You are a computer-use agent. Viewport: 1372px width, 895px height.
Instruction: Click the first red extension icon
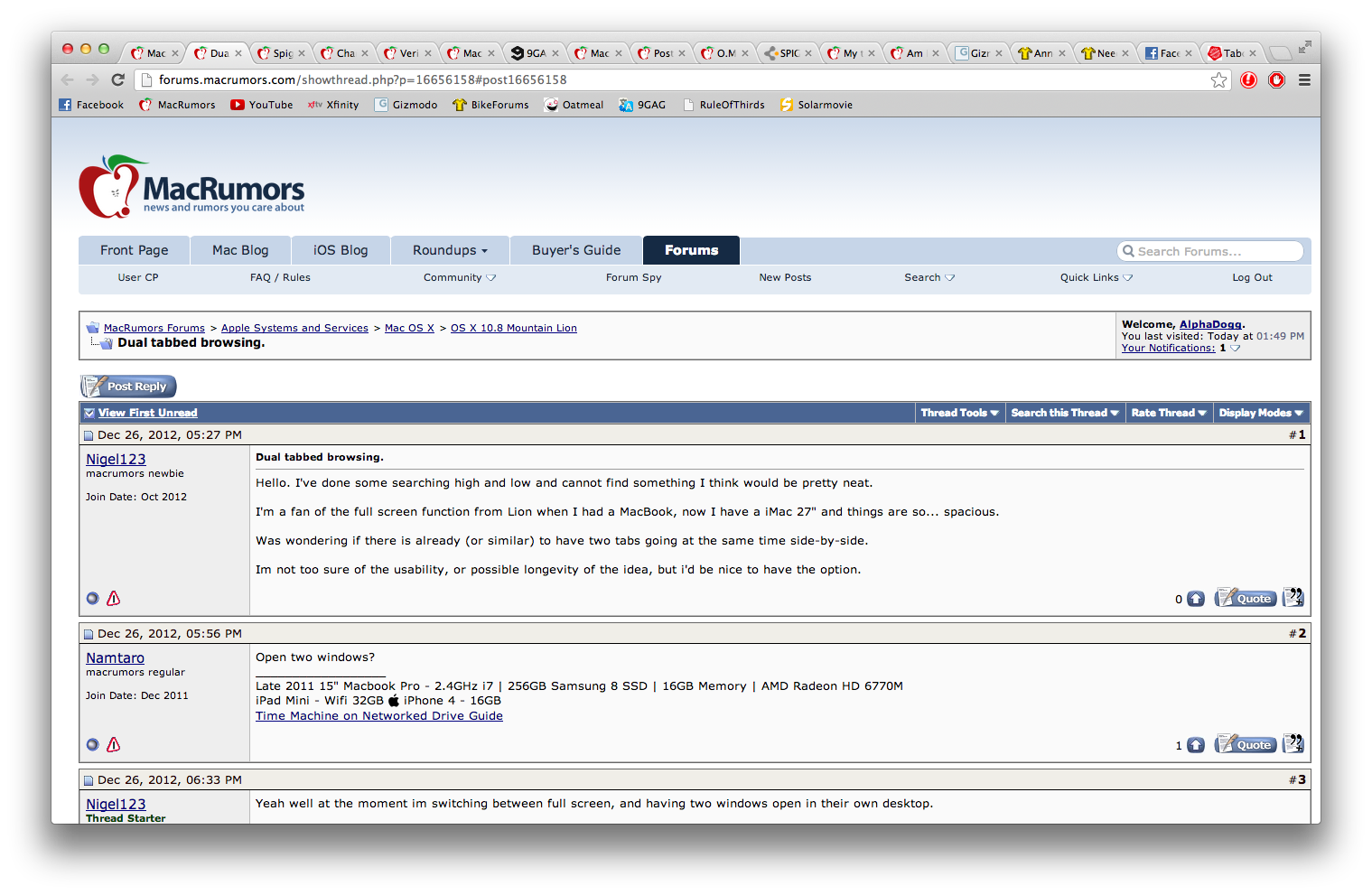1249,80
